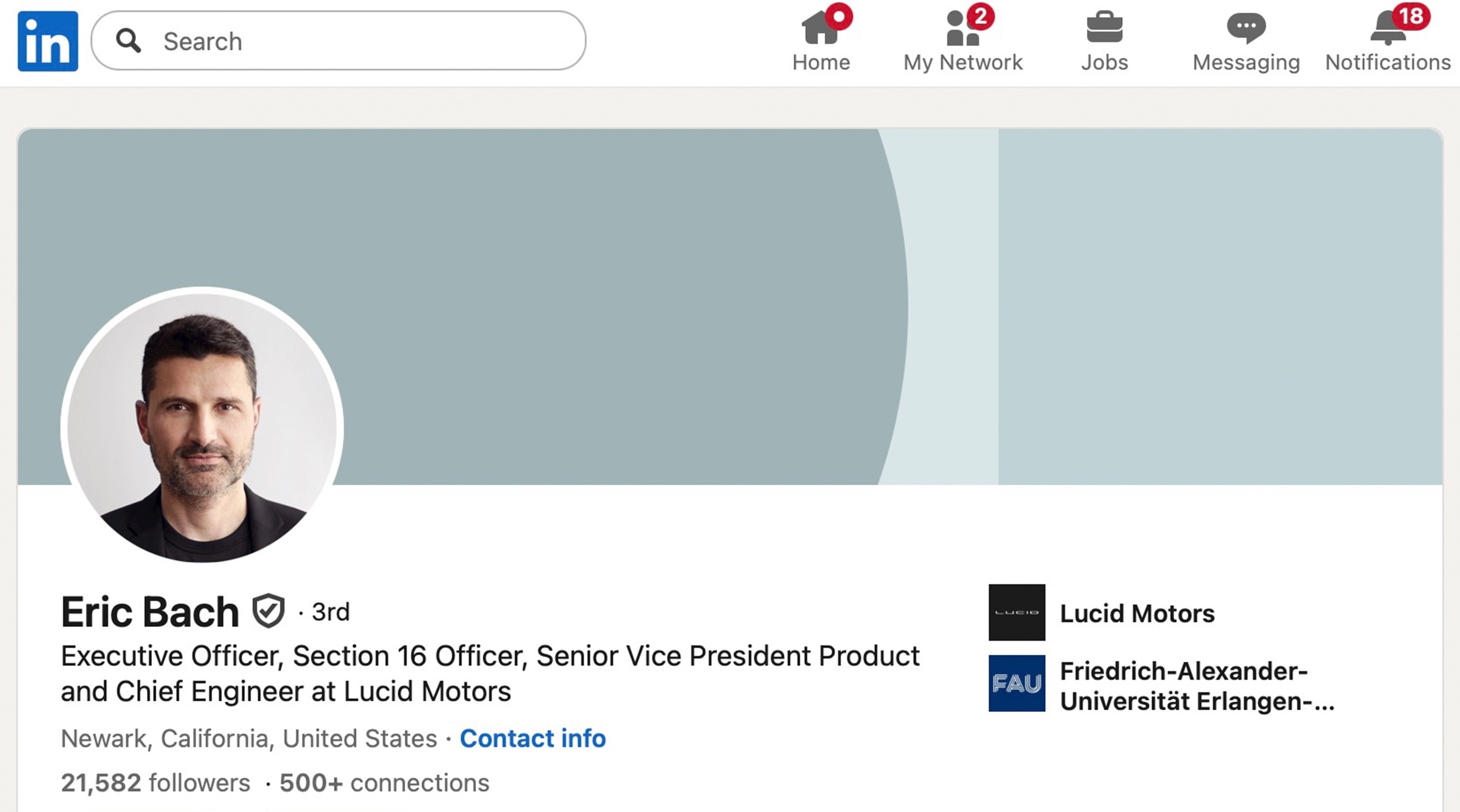Click the LinkedIn logo
This screenshot has height=812, width=1460.
(x=48, y=41)
